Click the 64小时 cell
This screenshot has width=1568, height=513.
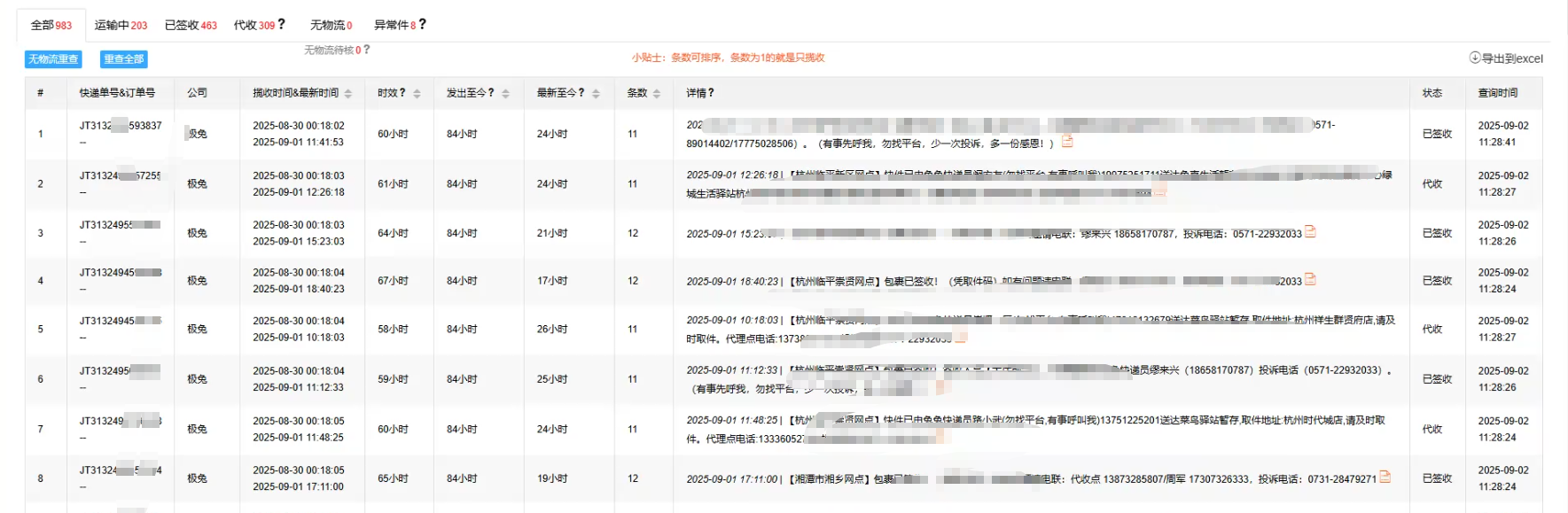click(393, 234)
